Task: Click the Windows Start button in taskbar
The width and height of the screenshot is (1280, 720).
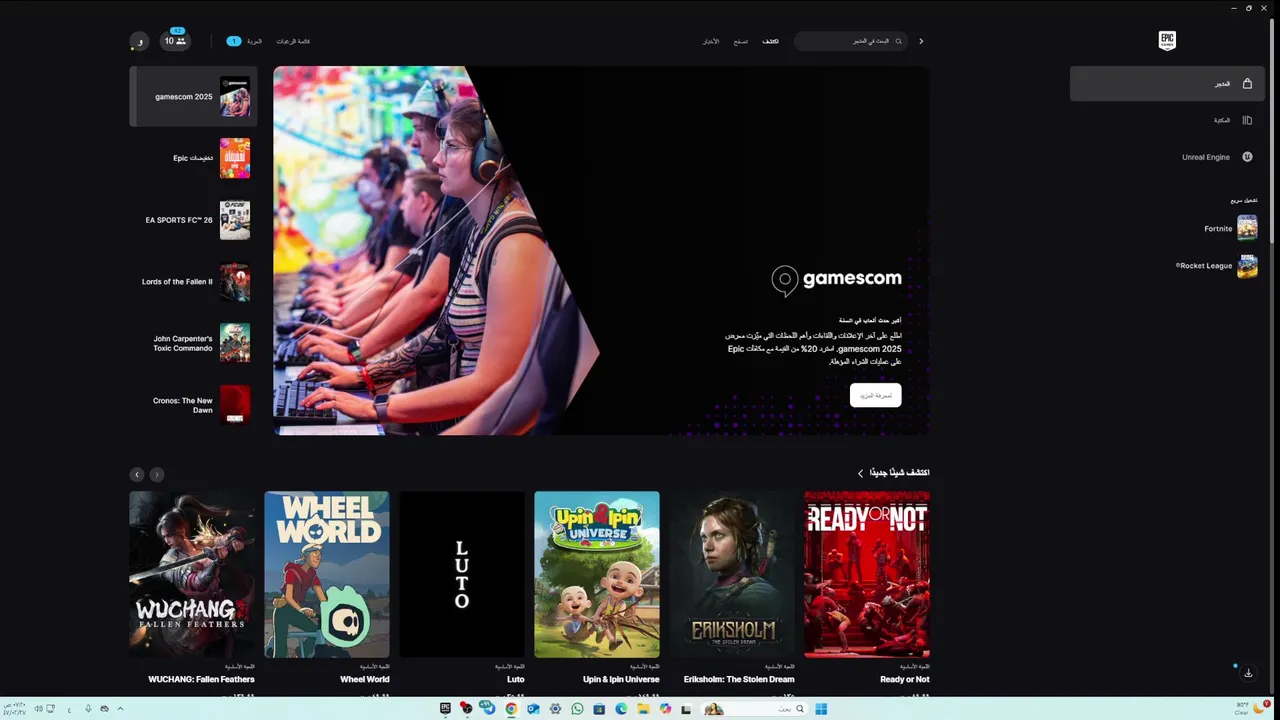Action: pyautogui.click(x=821, y=709)
